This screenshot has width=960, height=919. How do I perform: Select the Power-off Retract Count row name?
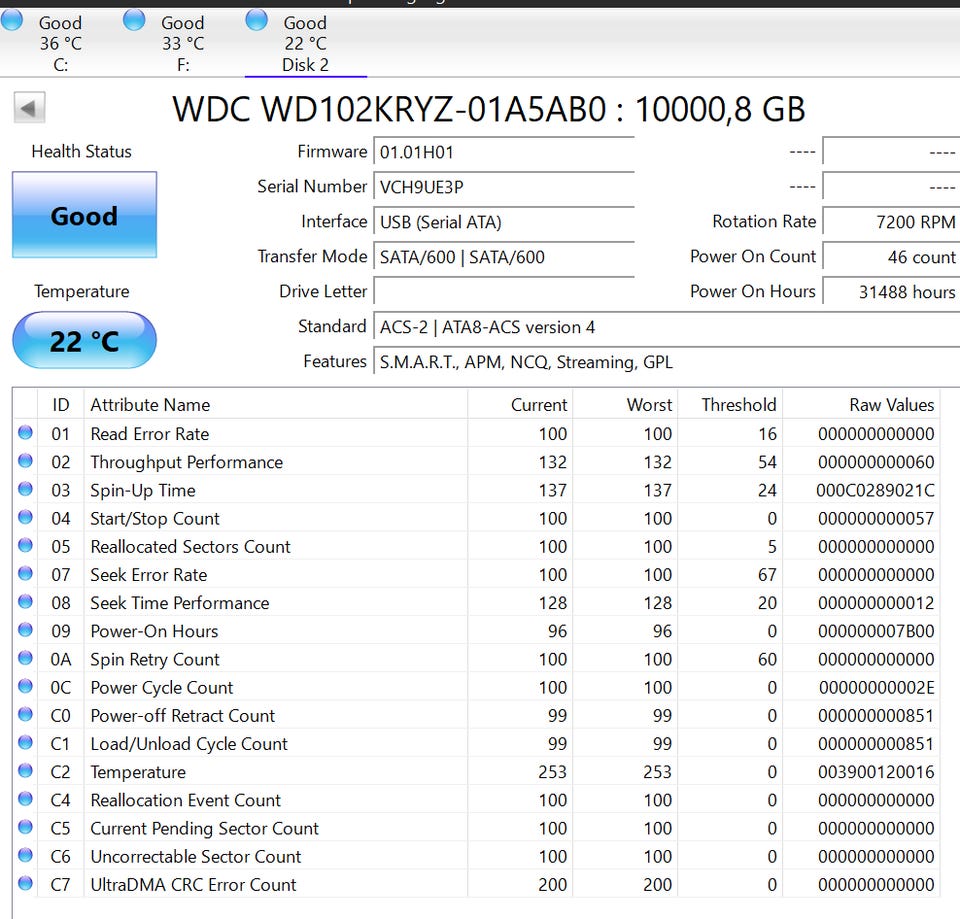pos(182,716)
